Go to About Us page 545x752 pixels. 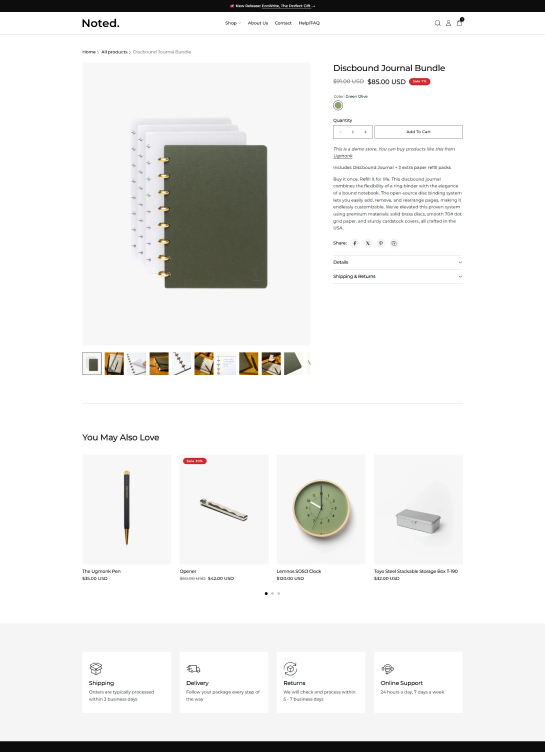click(258, 23)
